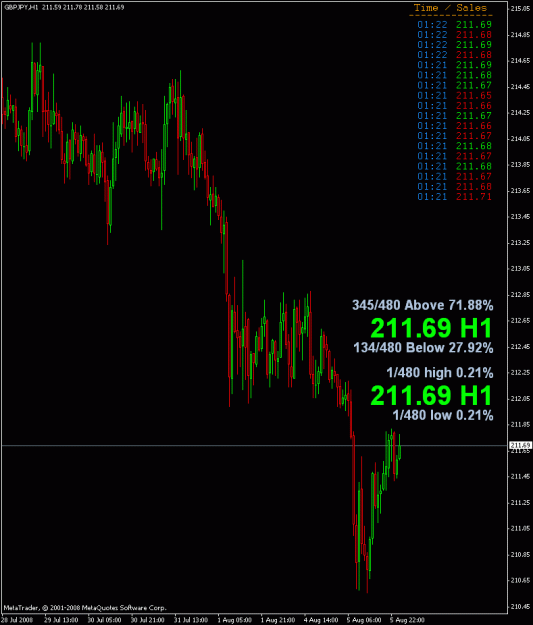533x625 pixels.
Task: Click the 210.65 price axis label
Action: pyautogui.click(x=521, y=580)
